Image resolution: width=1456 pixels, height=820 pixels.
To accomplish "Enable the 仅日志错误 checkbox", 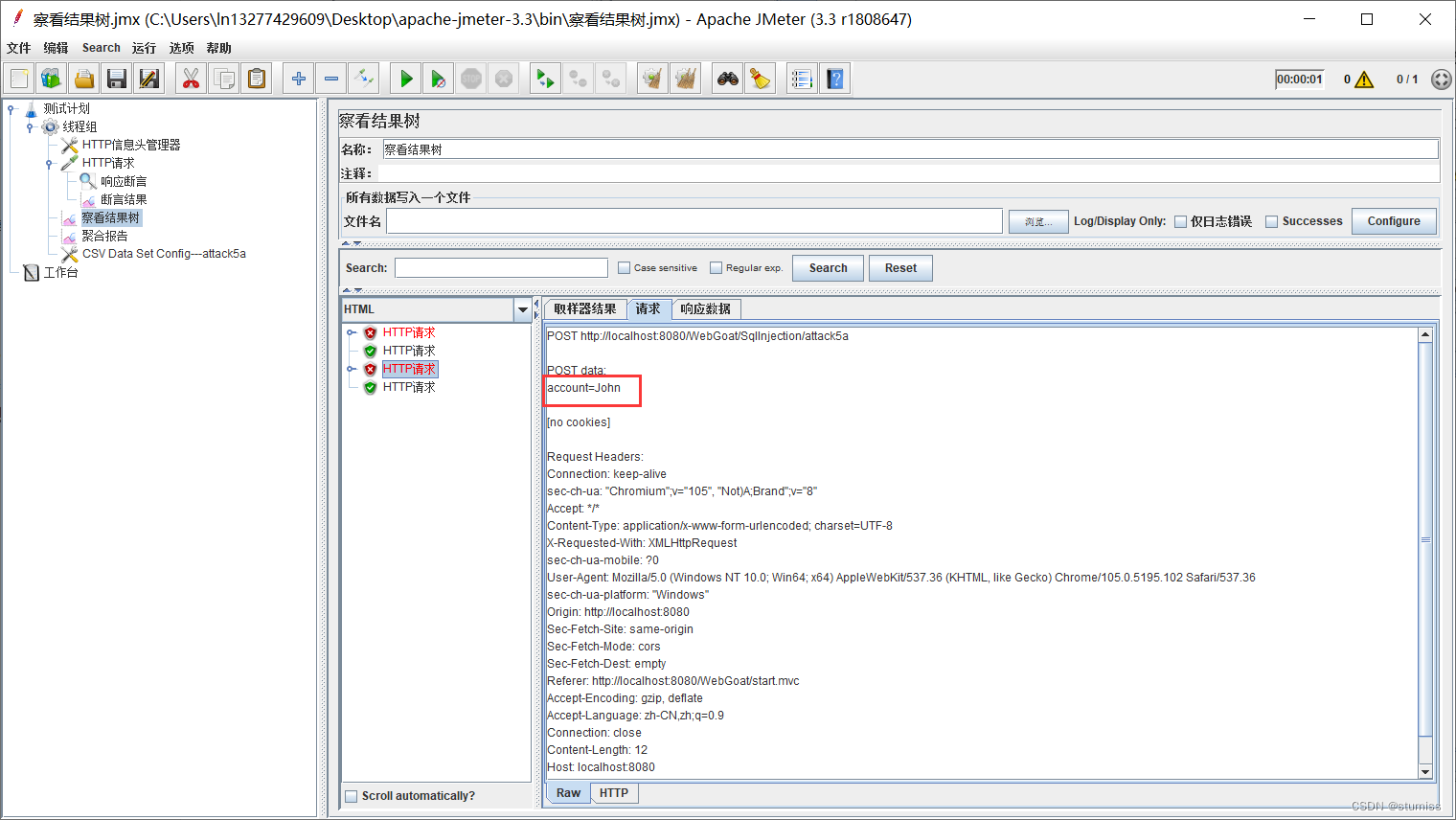I will 1181,221.
